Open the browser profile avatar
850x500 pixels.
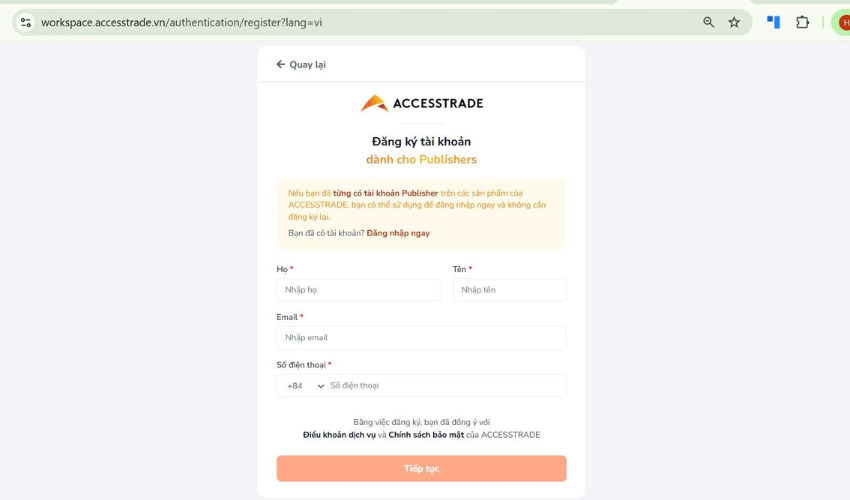point(843,22)
